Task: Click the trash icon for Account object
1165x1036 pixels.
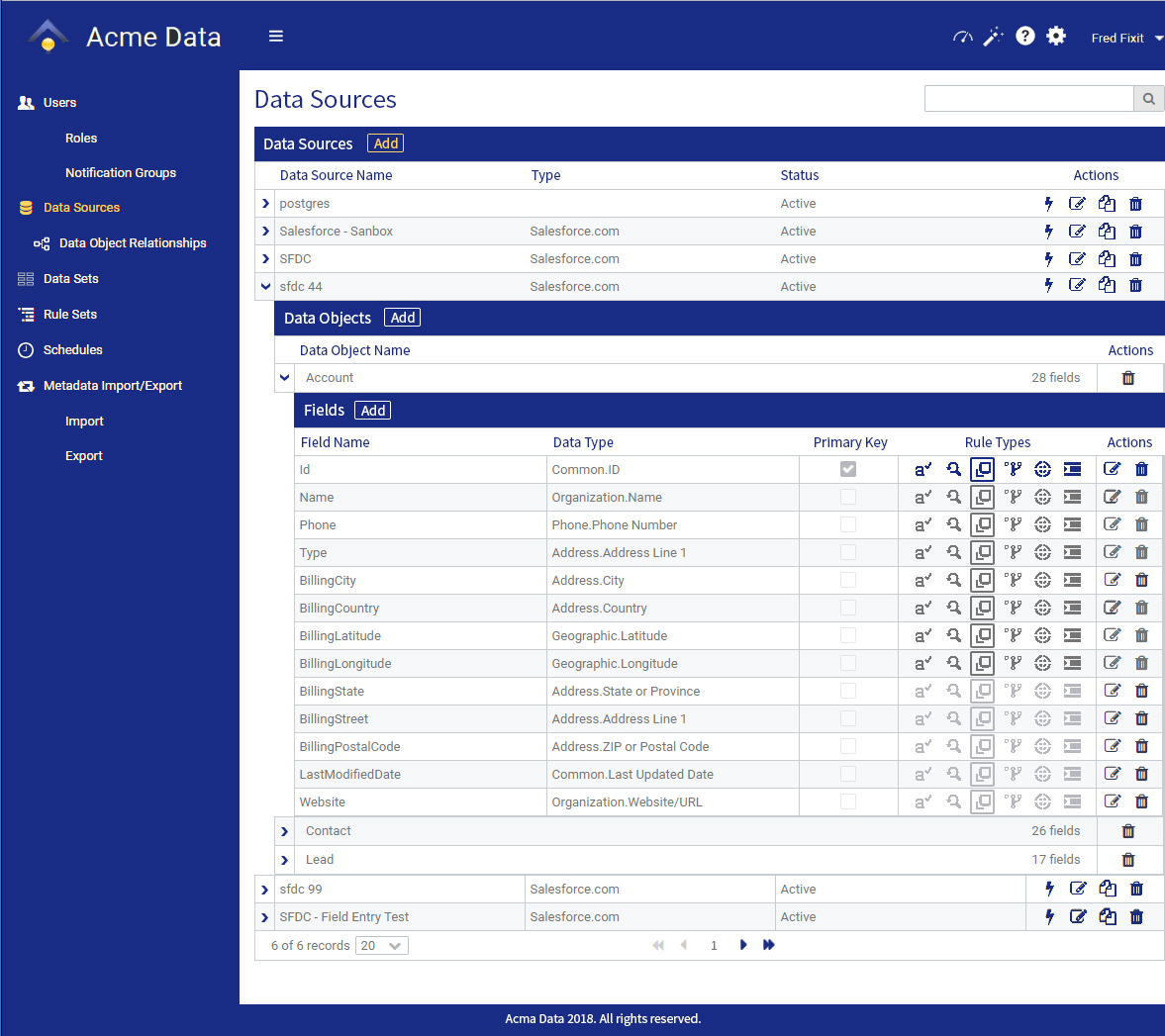Action: click(x=1128, y=378)
